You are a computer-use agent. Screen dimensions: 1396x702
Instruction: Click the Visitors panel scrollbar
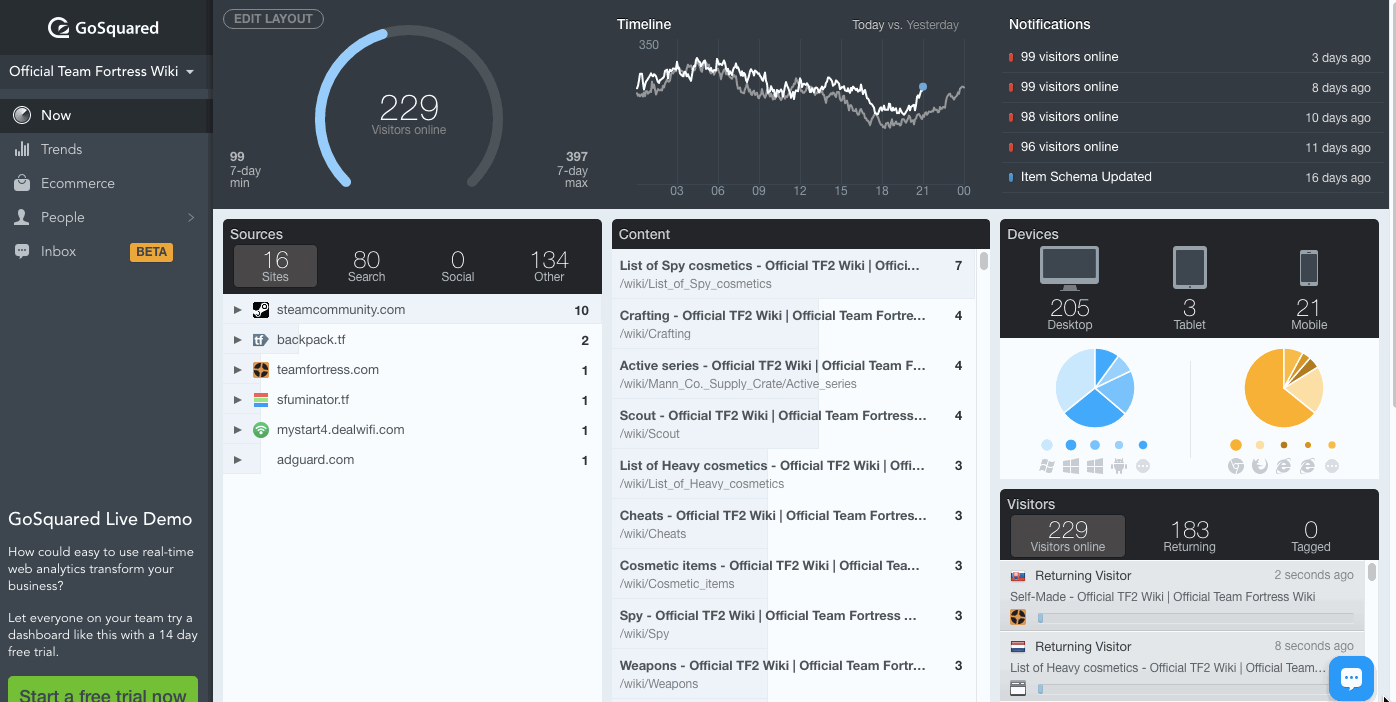click(1372, 572)
